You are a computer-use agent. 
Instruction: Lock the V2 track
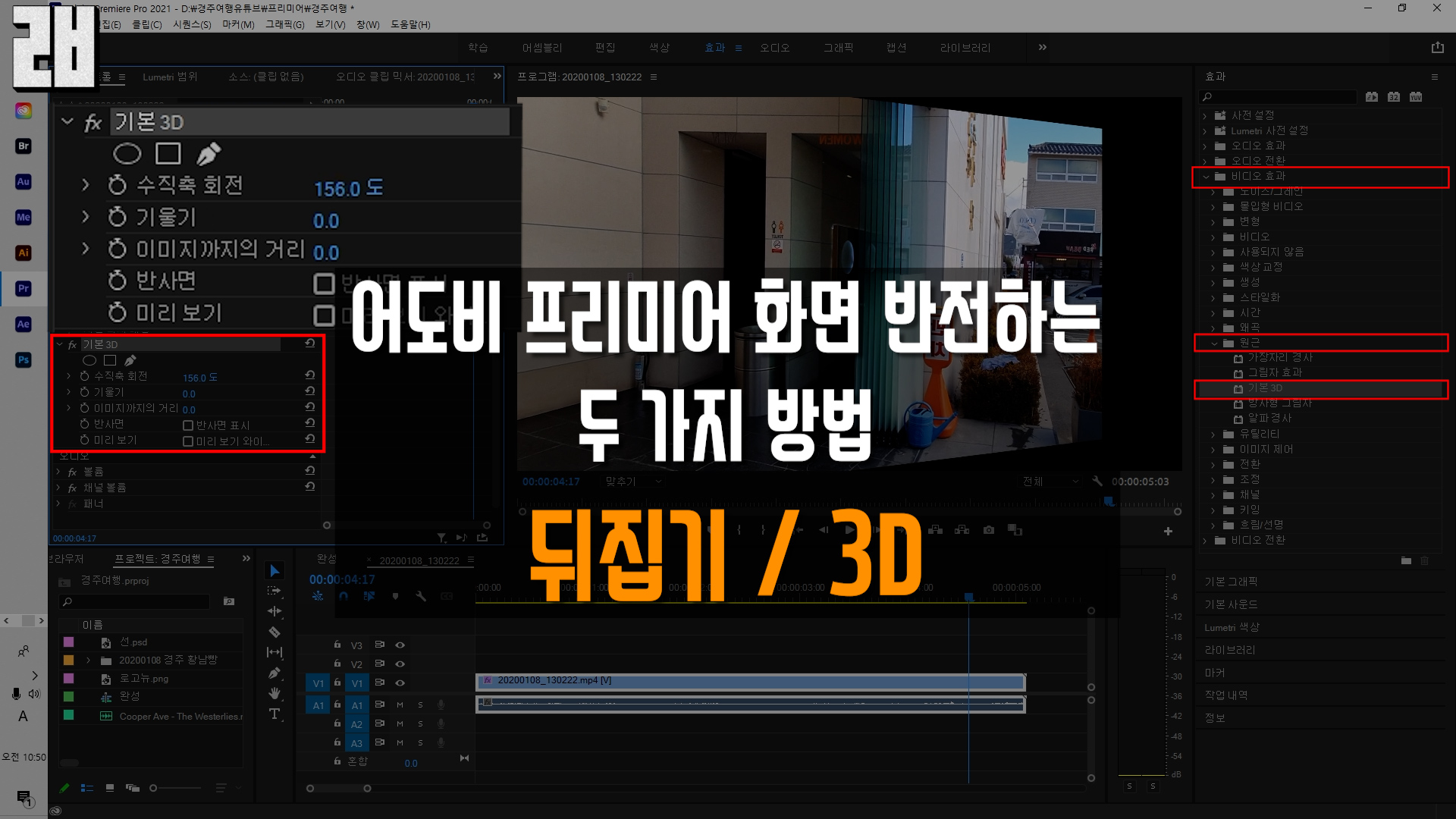pos(337,664)
